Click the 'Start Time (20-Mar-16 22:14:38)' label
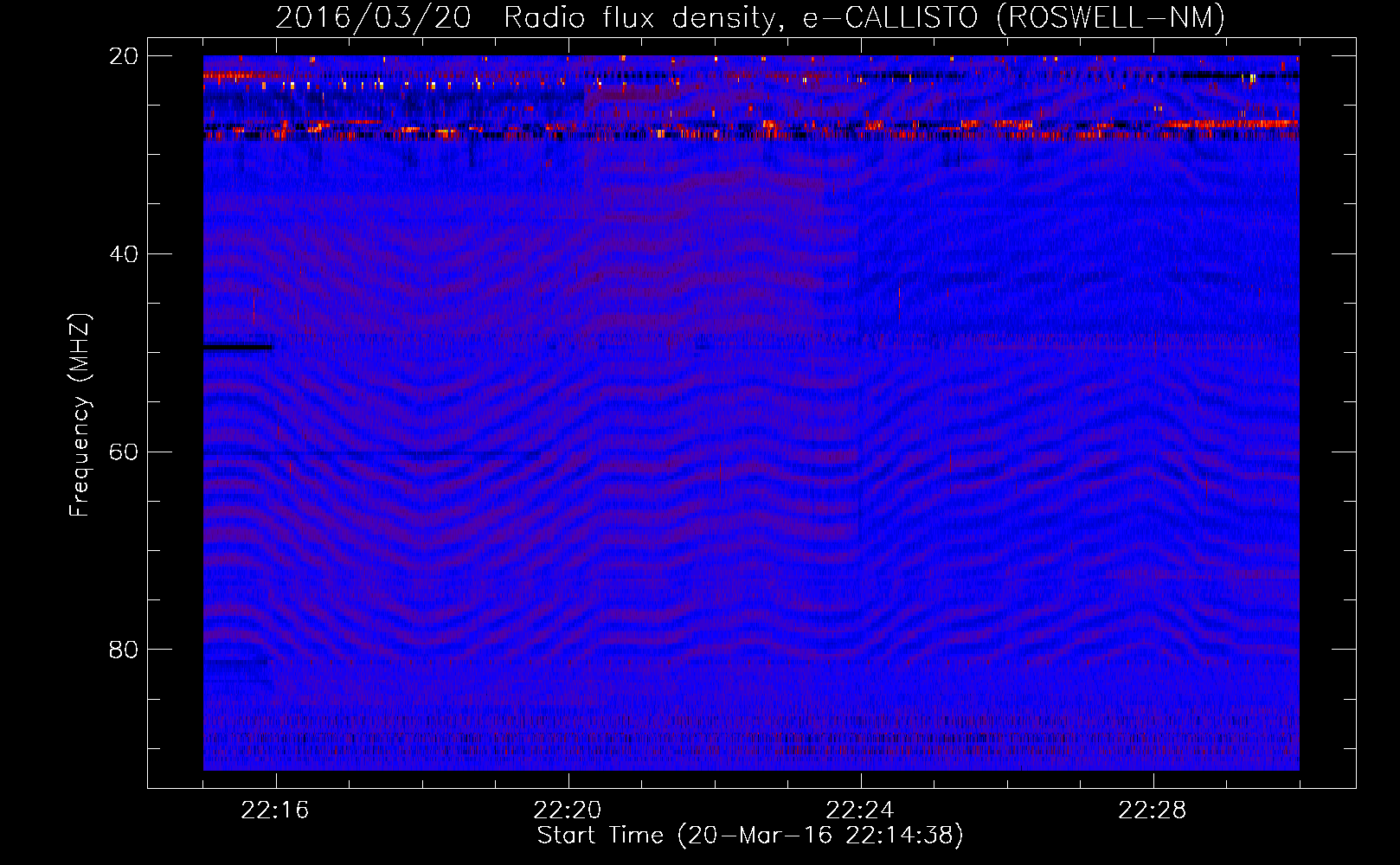The image size is (1400, 865). [749, 836]
